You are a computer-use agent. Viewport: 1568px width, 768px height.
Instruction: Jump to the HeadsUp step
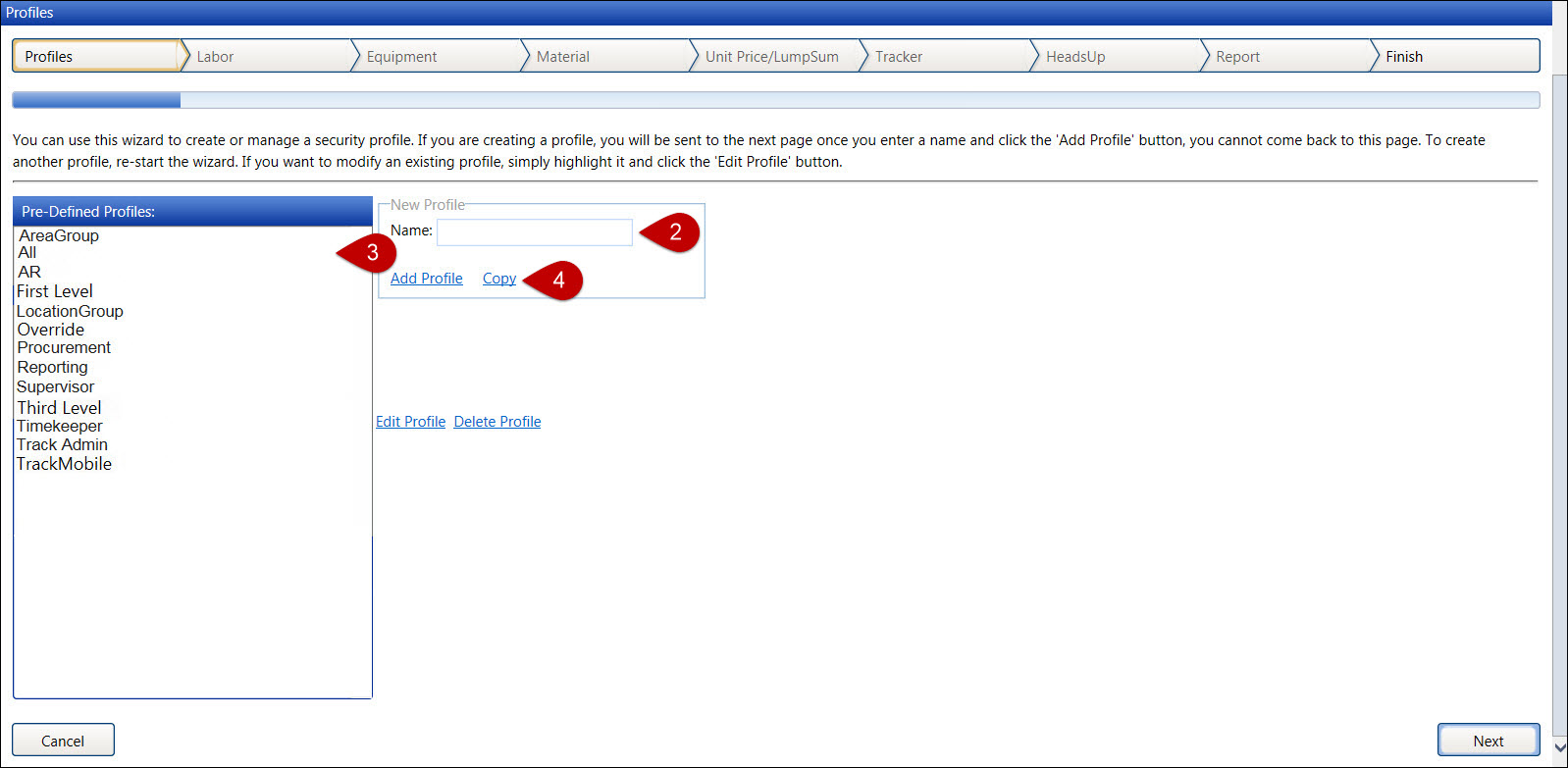[1074, 57]
